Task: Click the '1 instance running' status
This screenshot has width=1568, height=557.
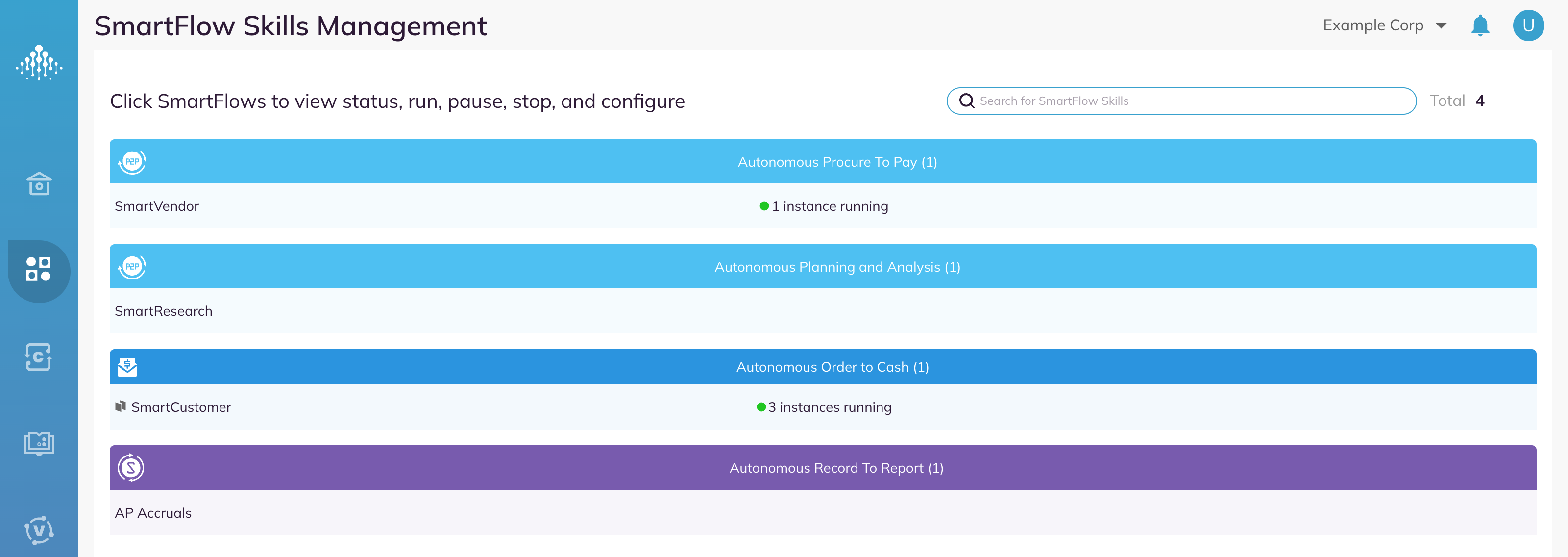Action: tap(824, 206)
